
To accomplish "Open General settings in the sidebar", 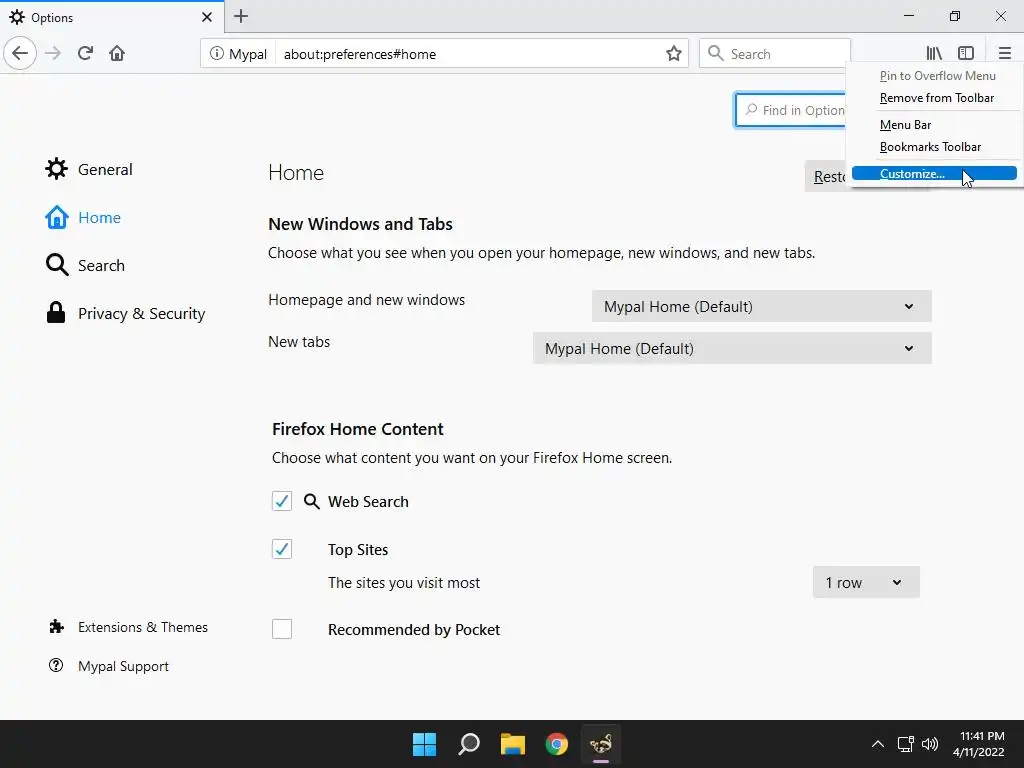I will 89,169.
